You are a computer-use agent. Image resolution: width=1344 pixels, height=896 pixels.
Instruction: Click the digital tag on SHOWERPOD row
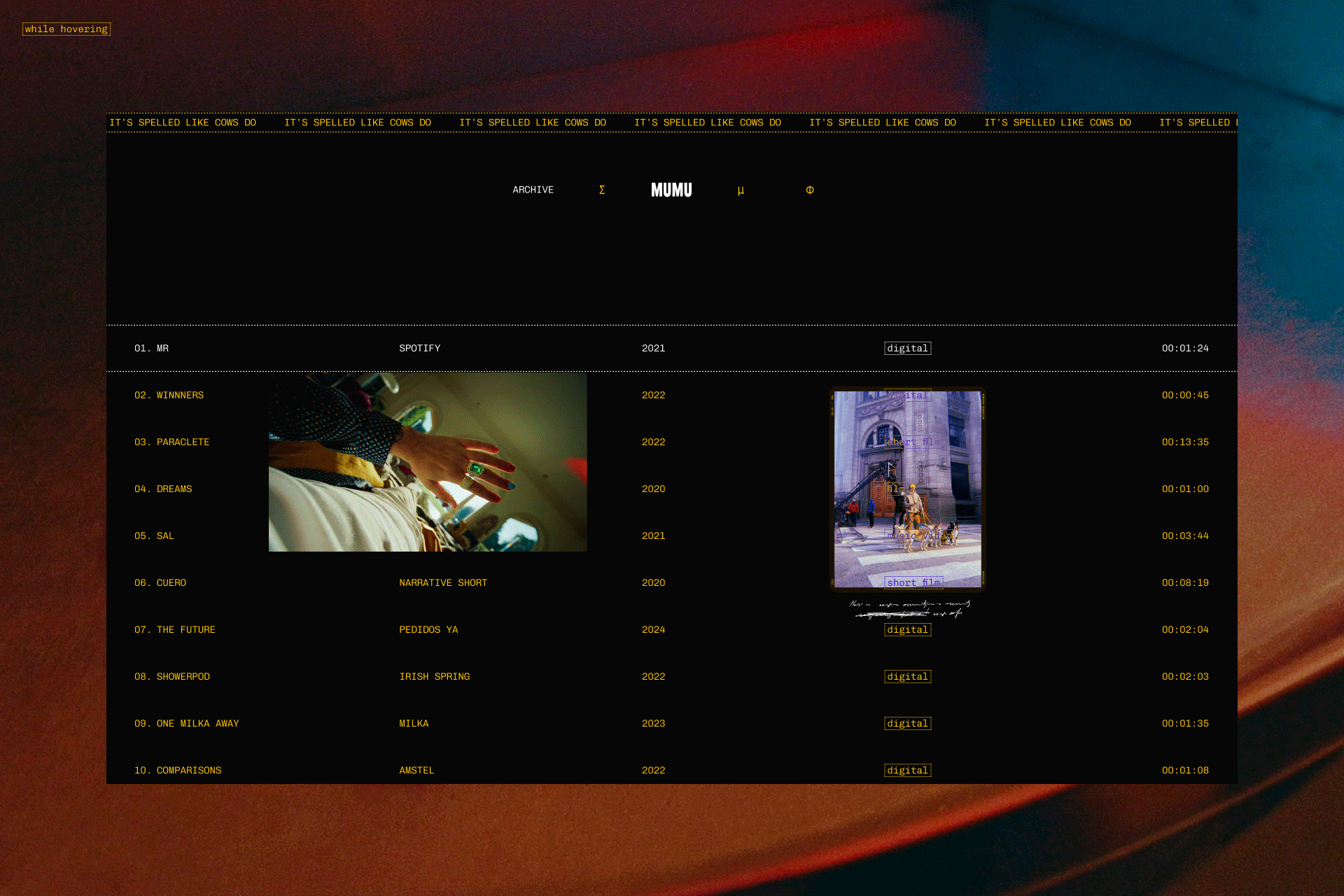coord(907,677)
